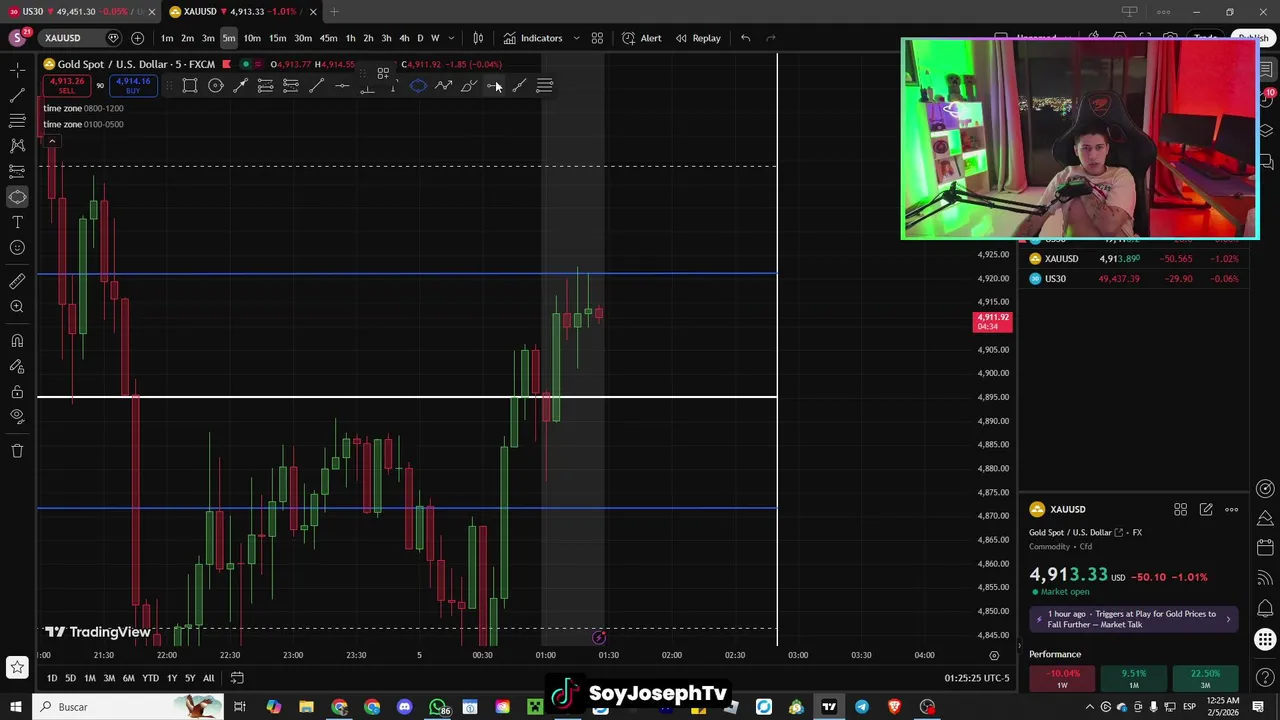
Task: Open the layout setup grid icon
Action: coord(597,38)
